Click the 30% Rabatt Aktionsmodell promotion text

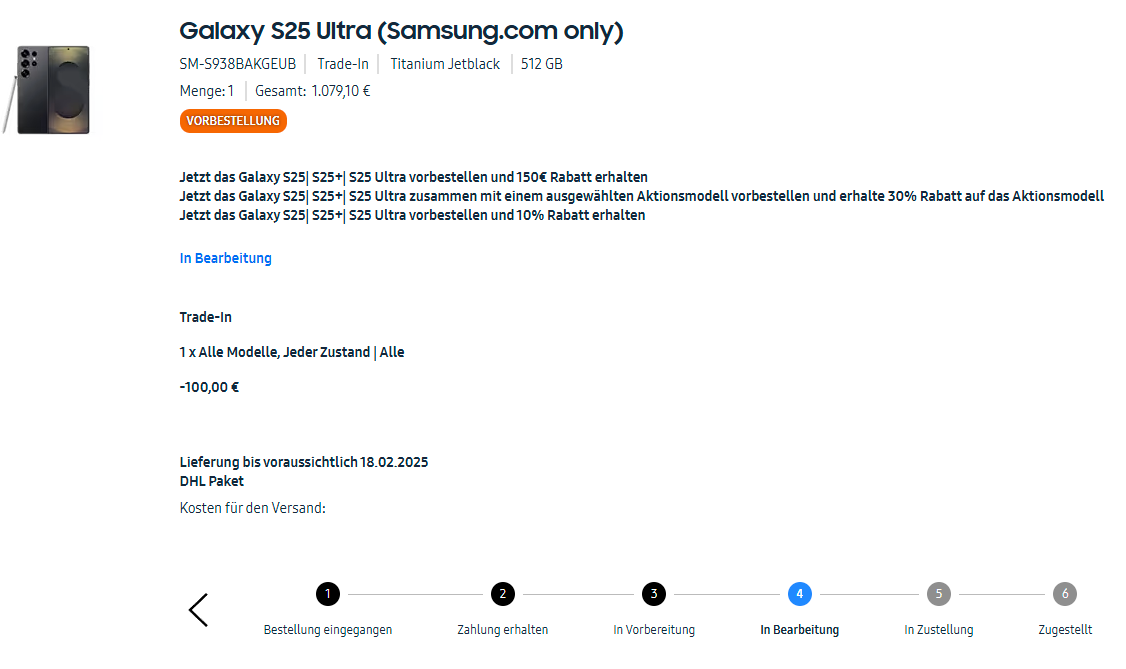pyautogui.click(x=641, y=196)
